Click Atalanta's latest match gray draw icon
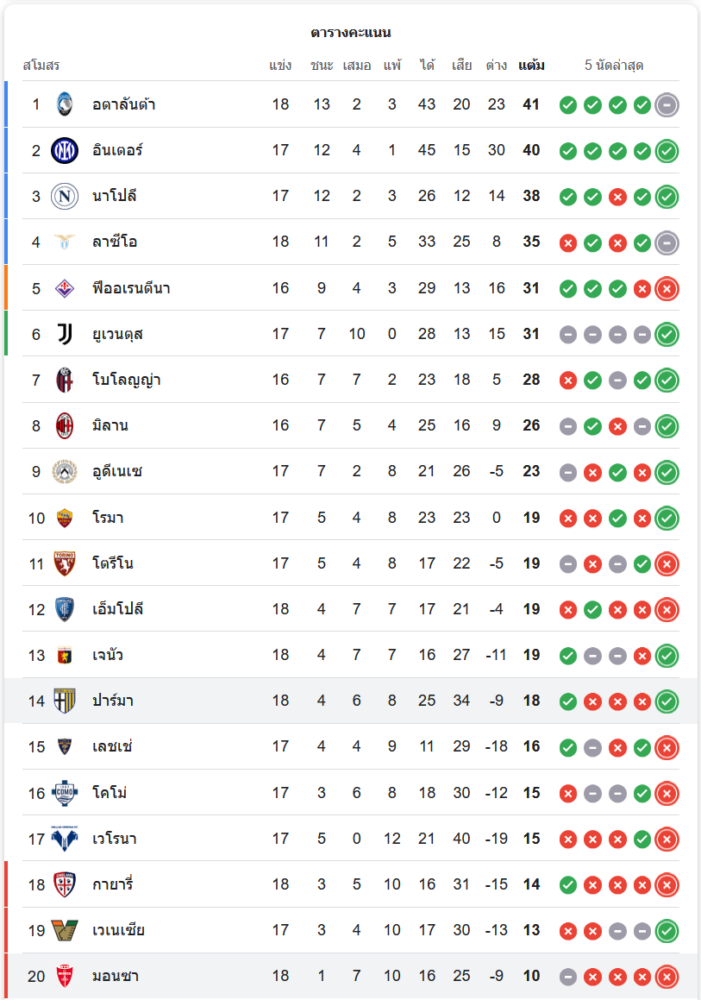Viewport: 701px width, 1000px height. (x=667, y=104)
